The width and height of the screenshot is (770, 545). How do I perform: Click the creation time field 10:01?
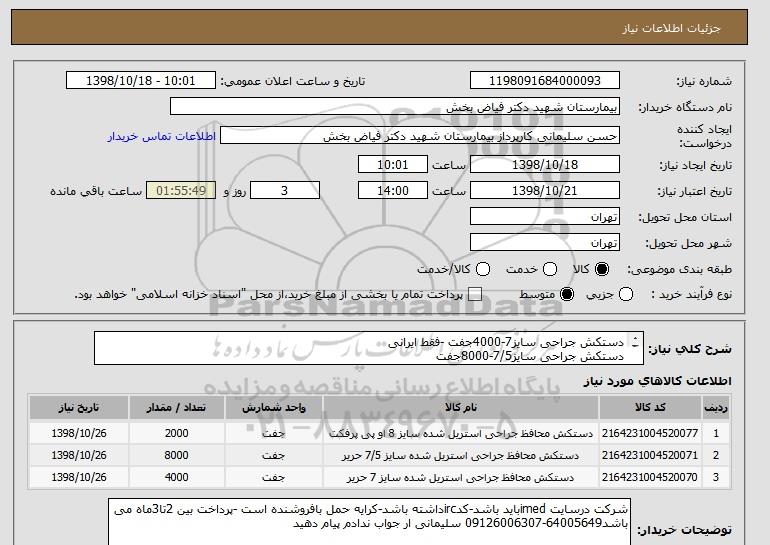(x=393, y=164)
